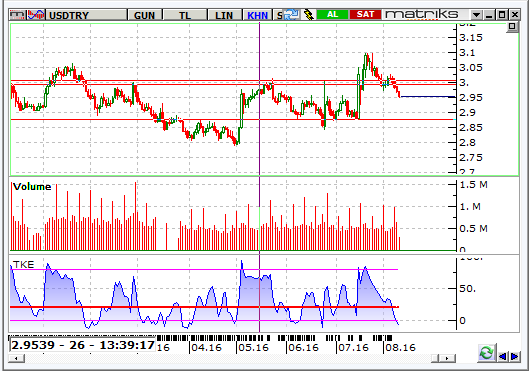
Task: Click the 06.16 date label
Action: 304,347
